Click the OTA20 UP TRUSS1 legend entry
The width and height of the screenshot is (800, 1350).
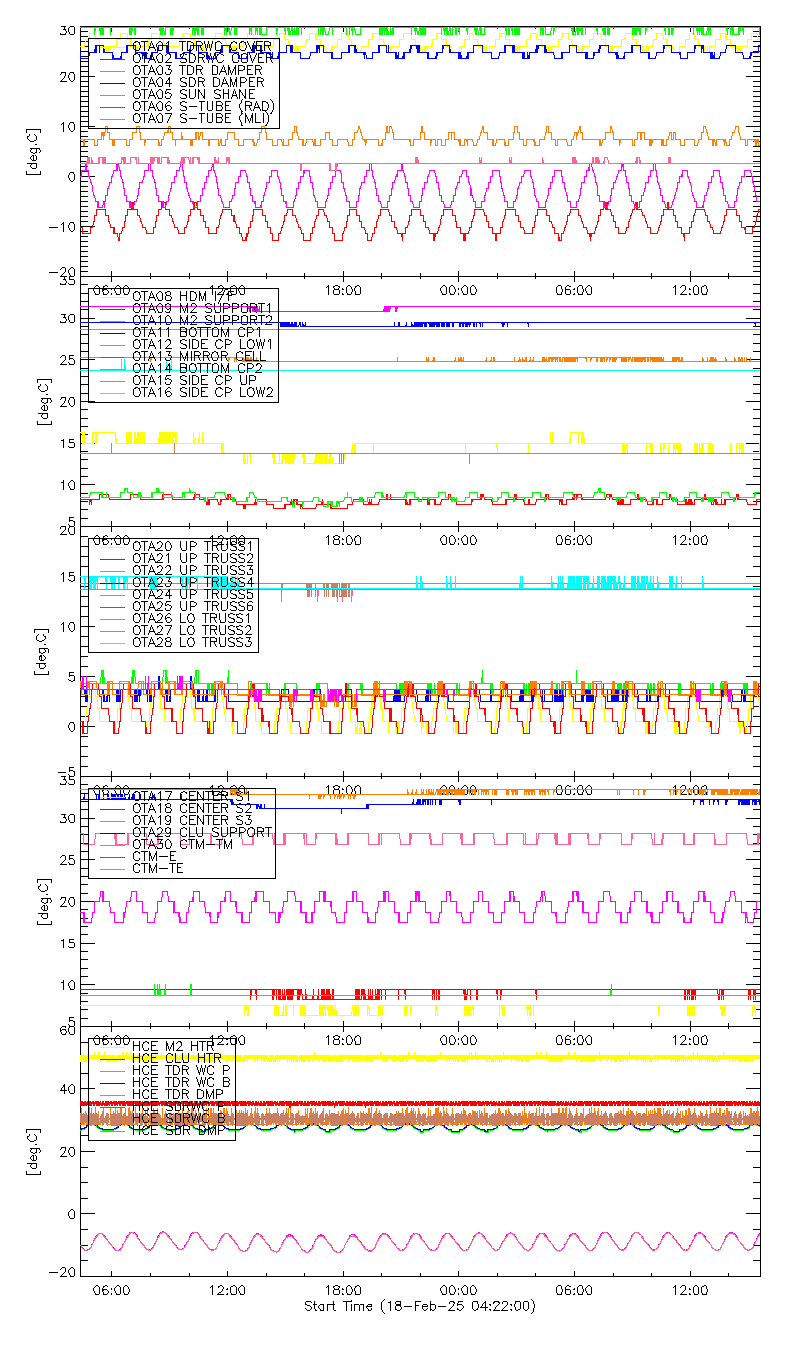point(193,546)
